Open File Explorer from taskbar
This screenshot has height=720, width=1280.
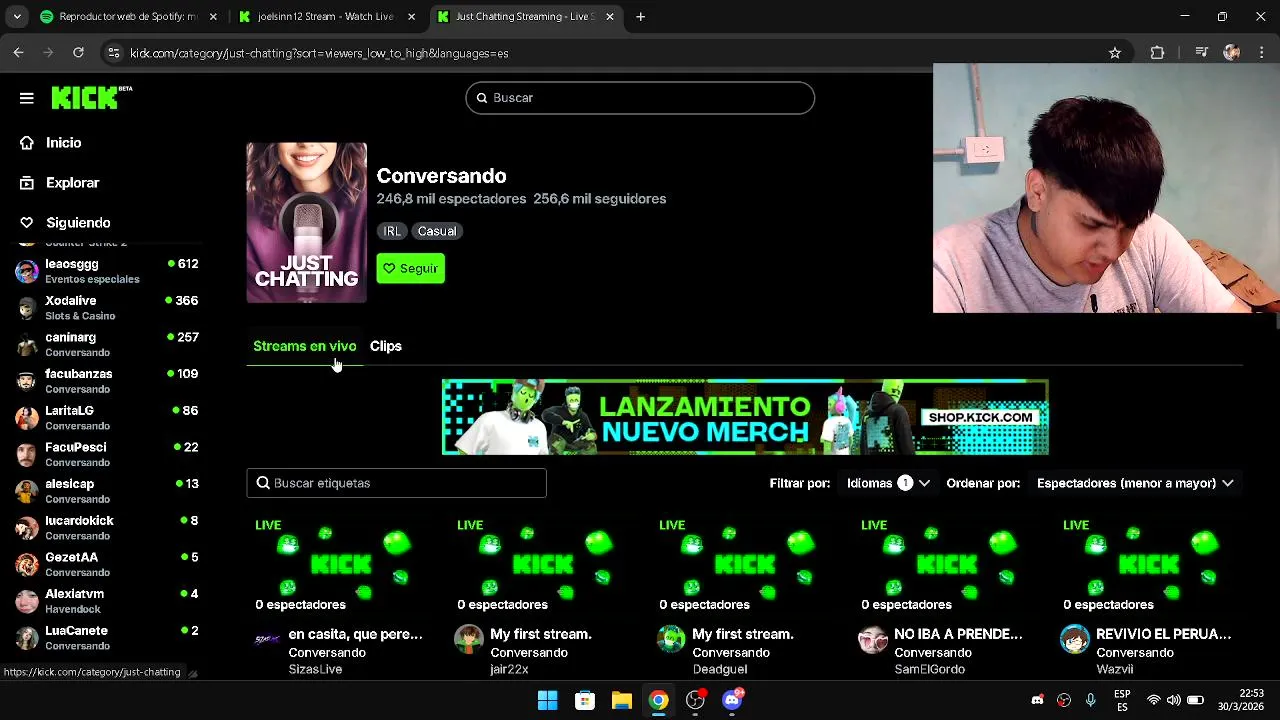point(622,700)
